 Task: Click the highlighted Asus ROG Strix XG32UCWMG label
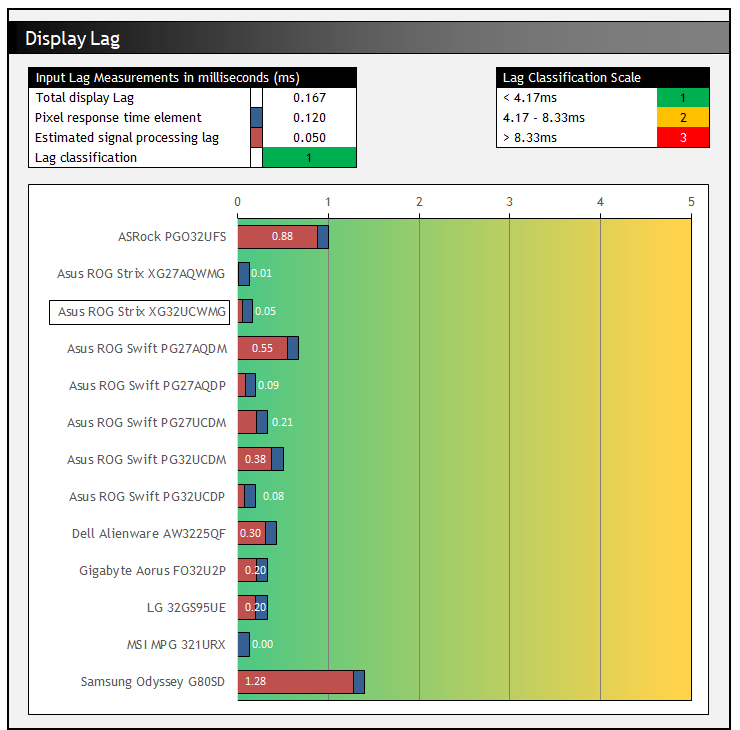[x=140, y=312]
